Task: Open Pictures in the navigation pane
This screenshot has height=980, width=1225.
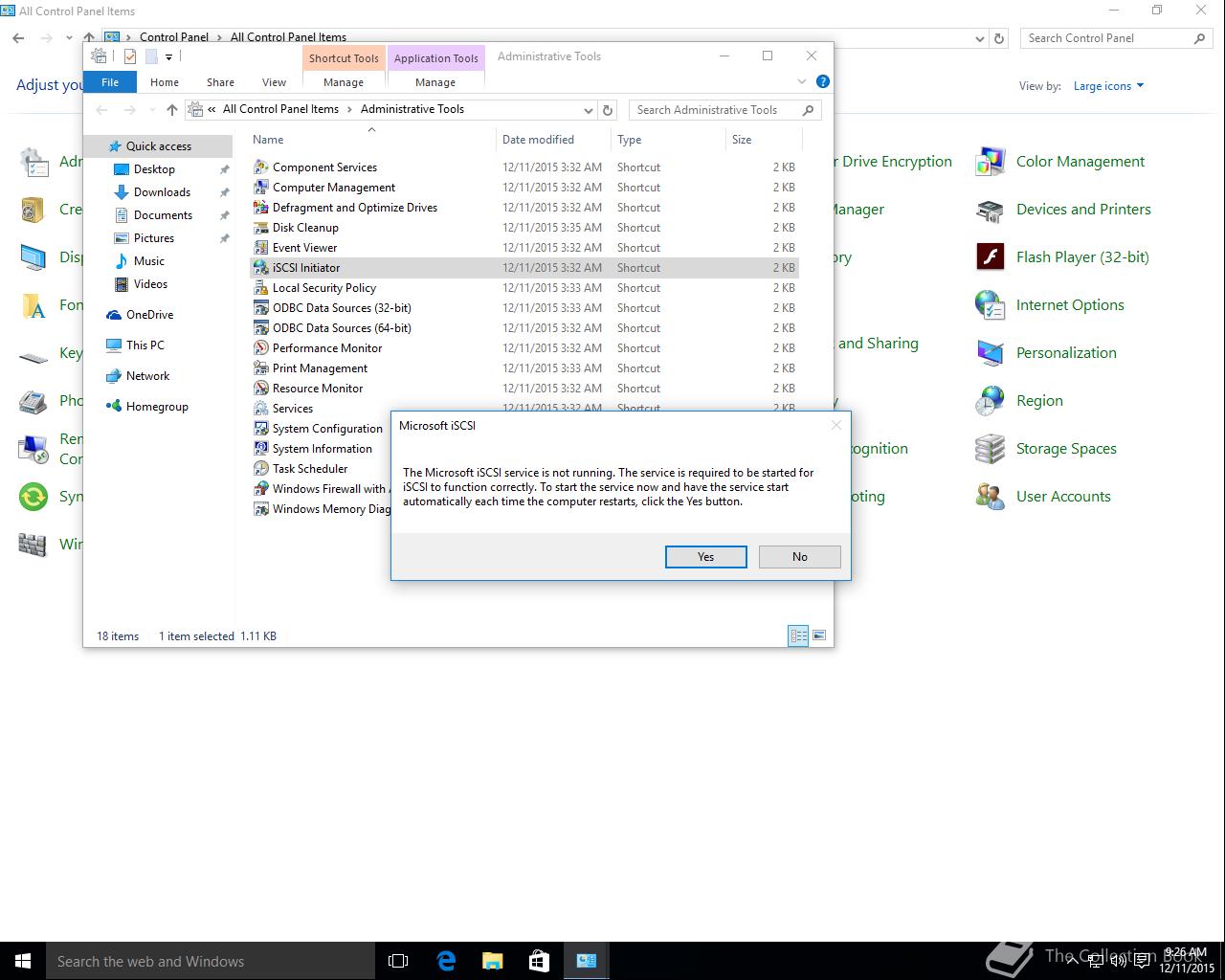Action: coord(154,238)
